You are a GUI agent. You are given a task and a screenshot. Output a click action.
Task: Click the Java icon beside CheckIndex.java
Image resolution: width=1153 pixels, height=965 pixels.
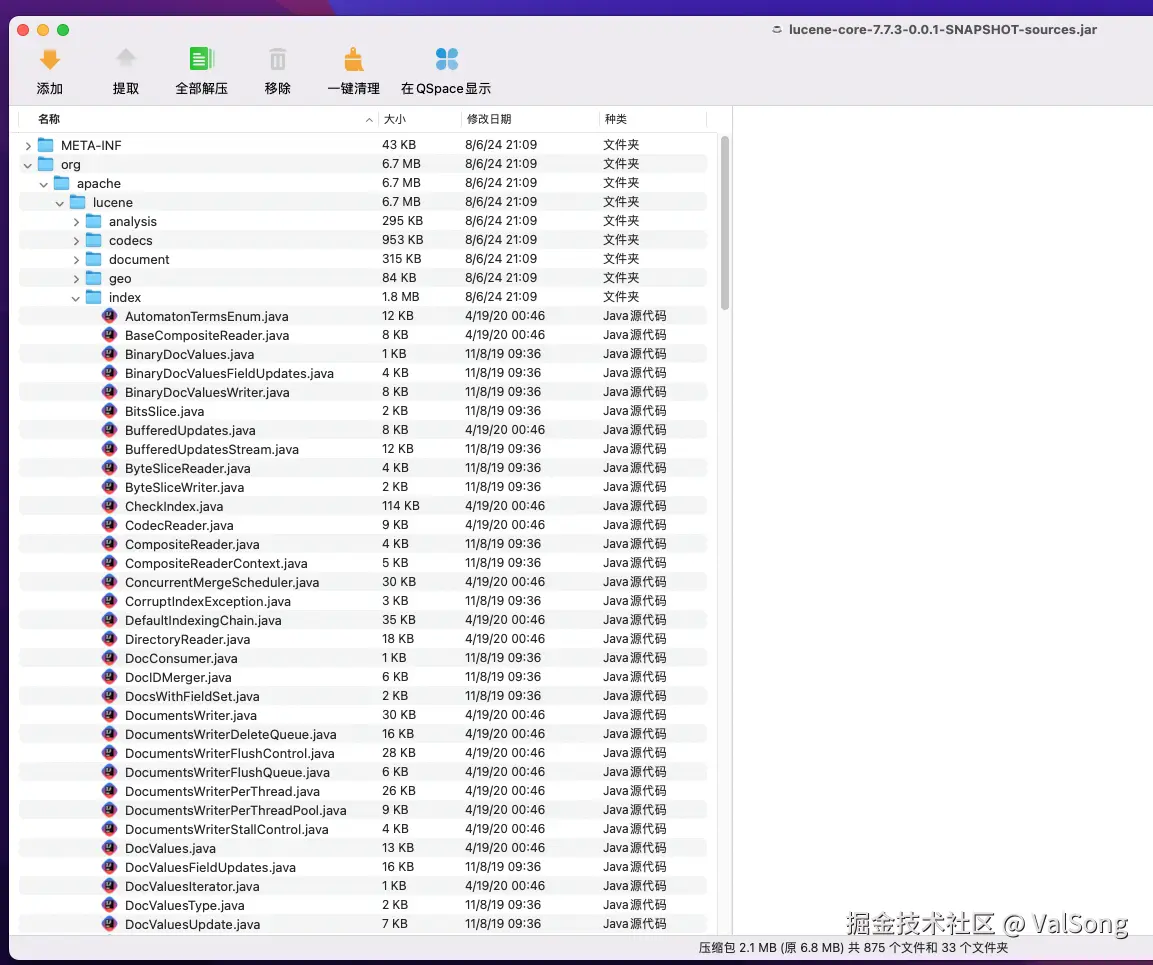[x=109, y=506]
